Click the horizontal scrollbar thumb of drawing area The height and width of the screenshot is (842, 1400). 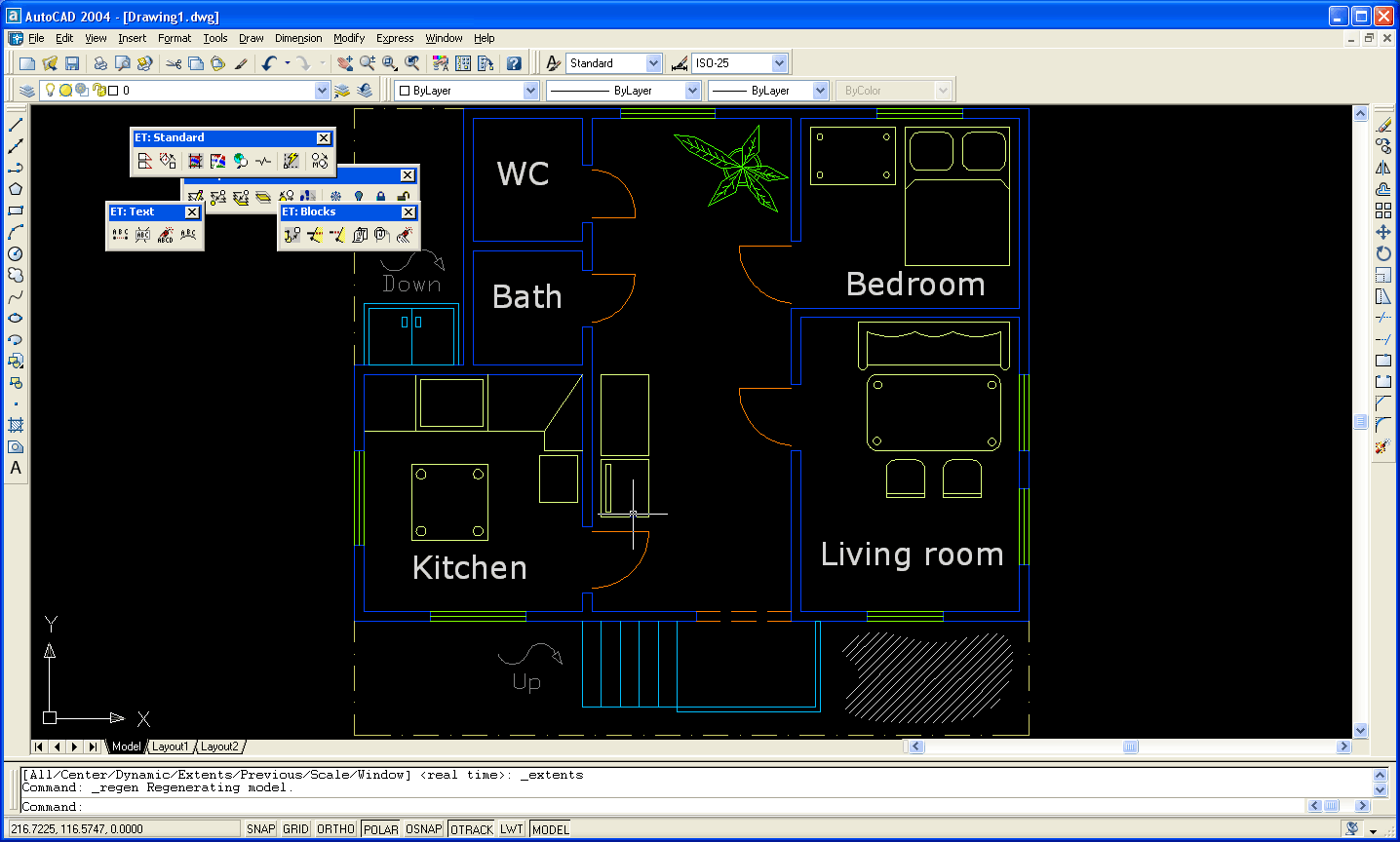pyautogui.click(x=1130, y=746)
